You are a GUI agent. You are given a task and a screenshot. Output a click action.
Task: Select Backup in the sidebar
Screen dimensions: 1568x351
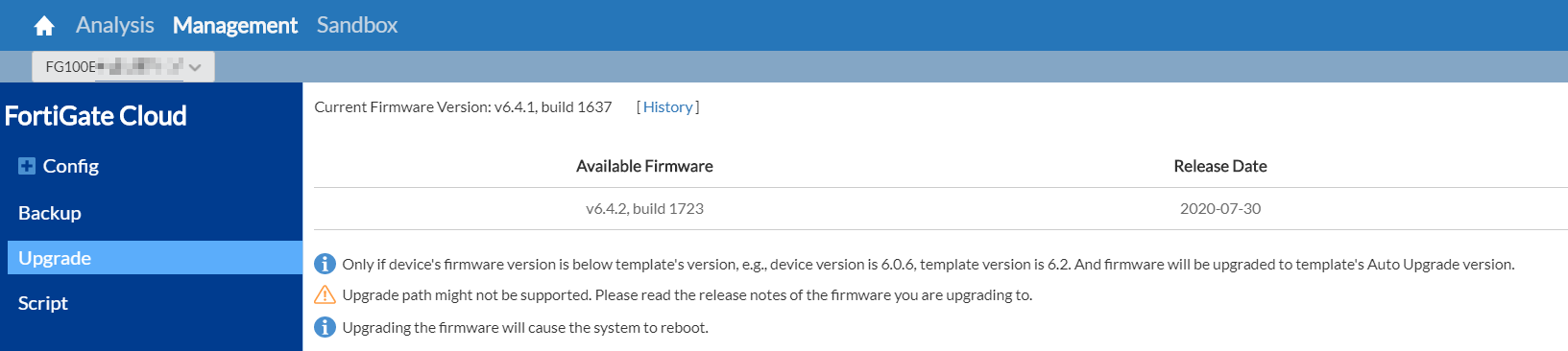click(50, 213)
